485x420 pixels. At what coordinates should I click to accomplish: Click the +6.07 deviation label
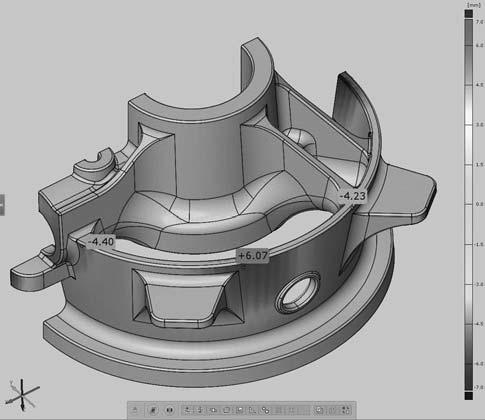pyautogui.click(x=253, y=256)
